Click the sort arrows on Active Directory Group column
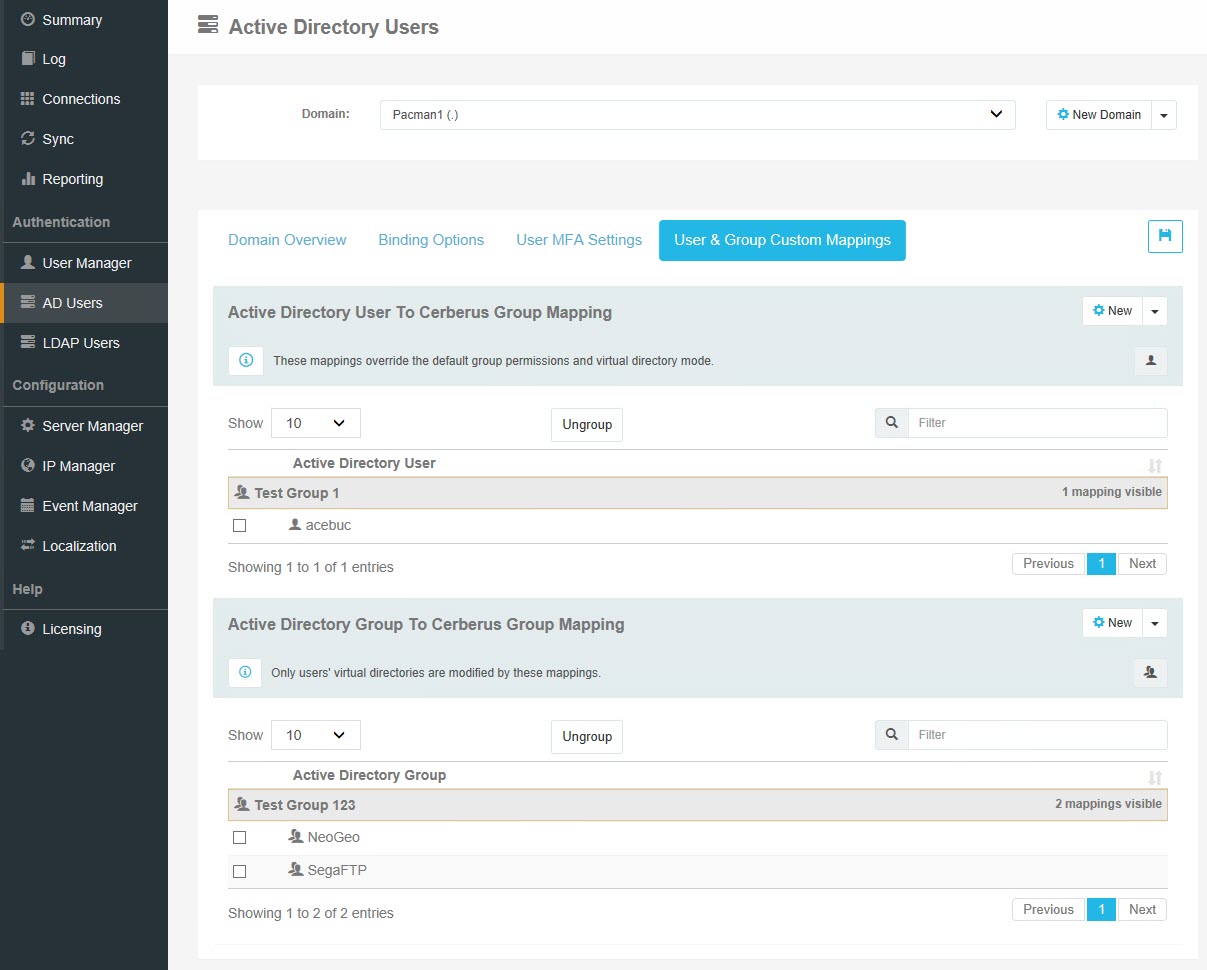This screenshot has width=1207, height=970. [x=1155, y=776]
